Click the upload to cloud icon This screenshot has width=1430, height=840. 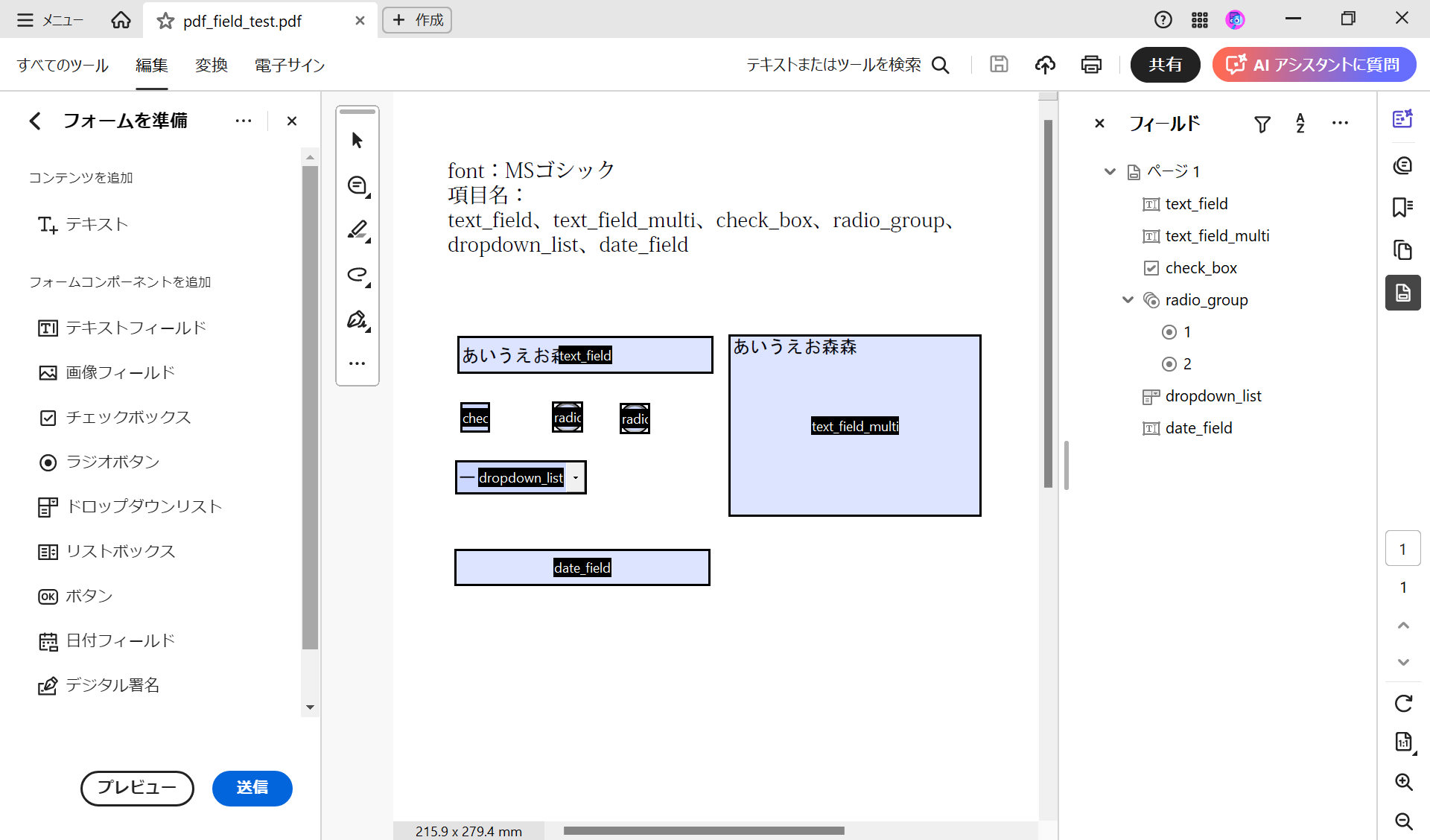1045,65
